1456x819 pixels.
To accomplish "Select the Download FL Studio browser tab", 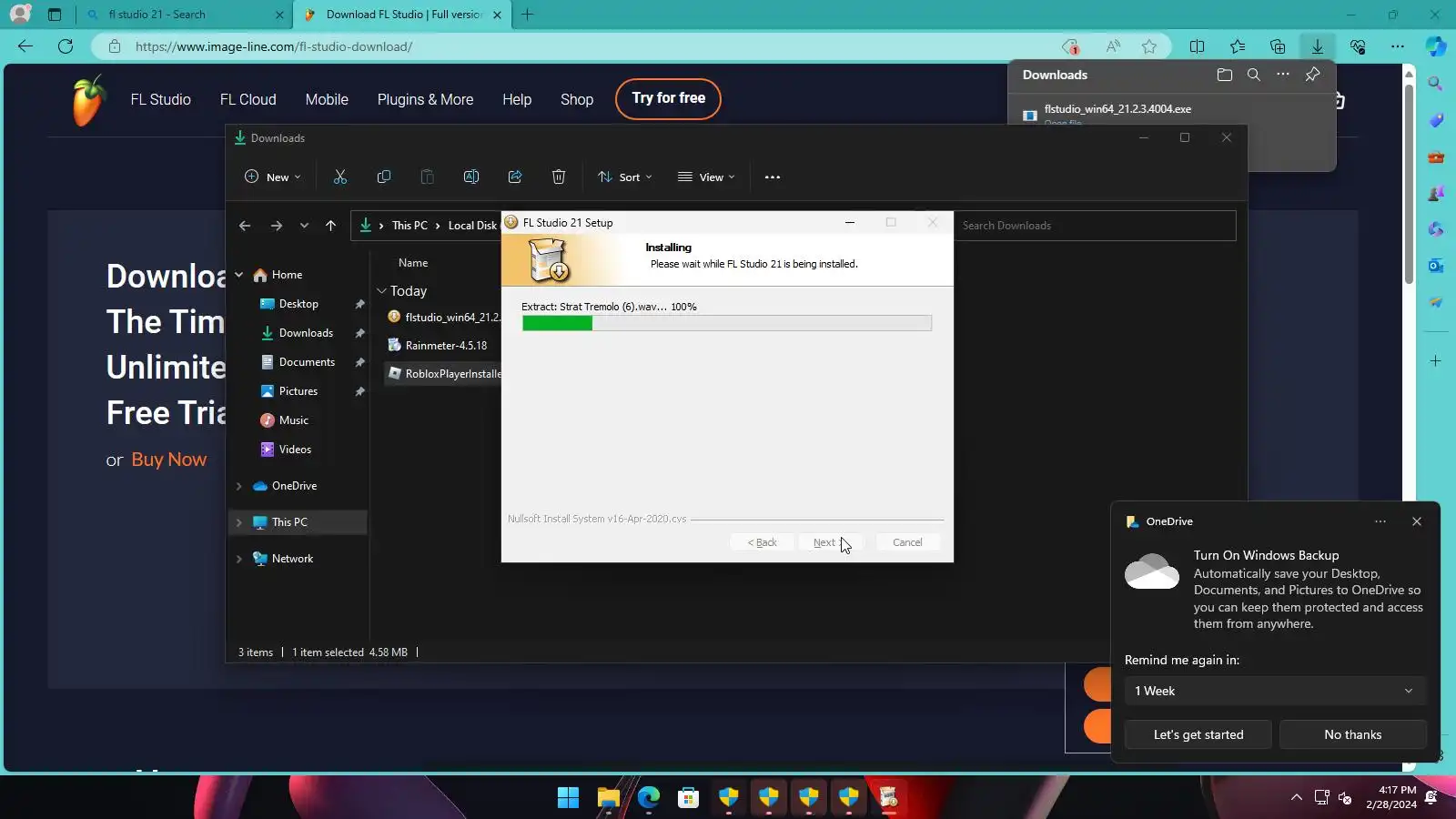I will point(404,15).
